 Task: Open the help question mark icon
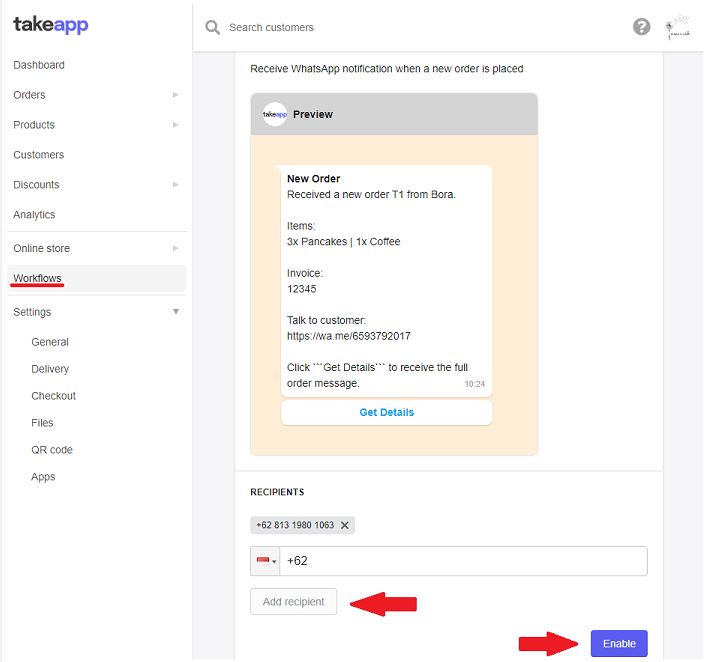tap(642, 27)
